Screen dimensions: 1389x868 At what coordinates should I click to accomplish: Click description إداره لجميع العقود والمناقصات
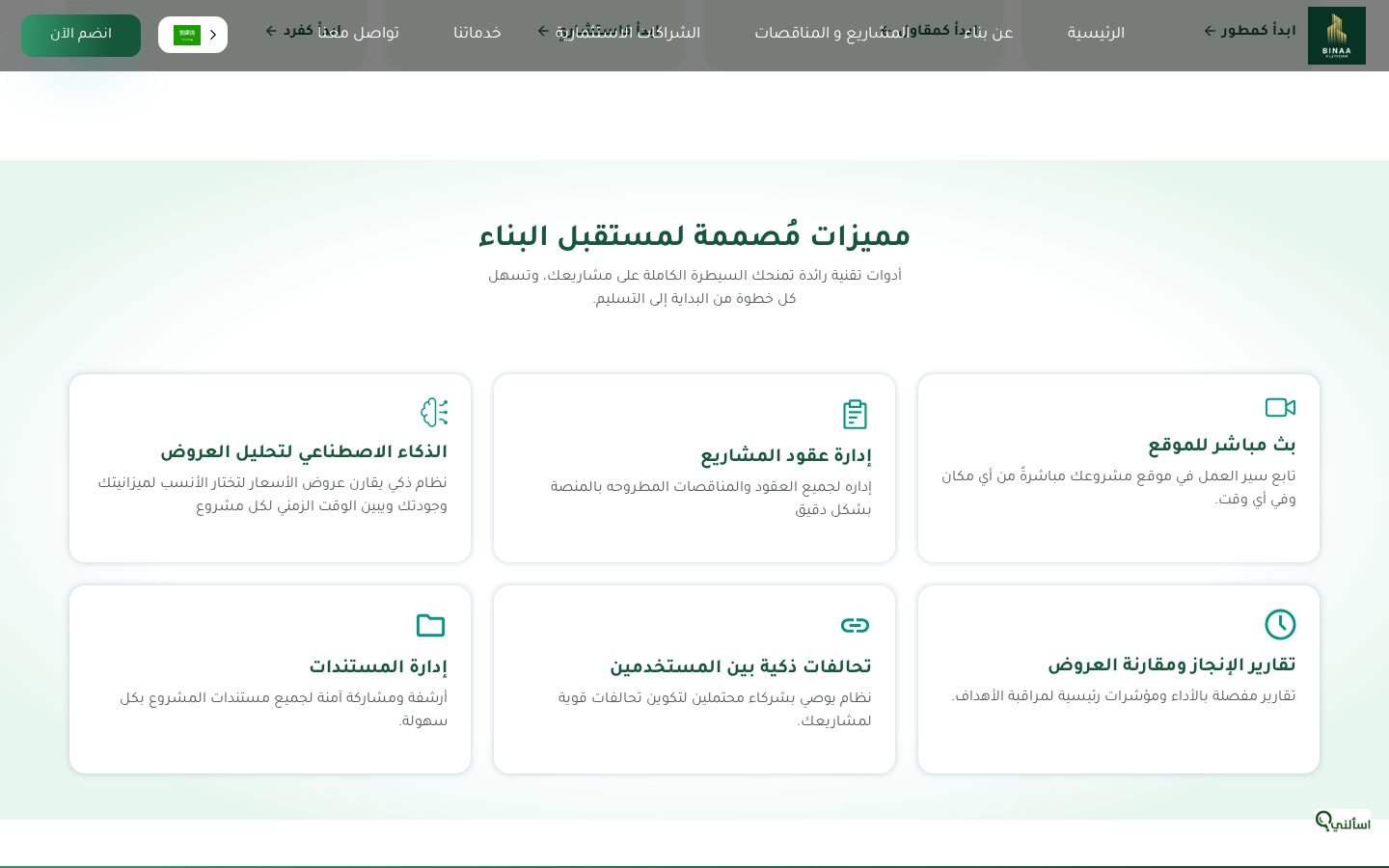[x=711, y=499]
